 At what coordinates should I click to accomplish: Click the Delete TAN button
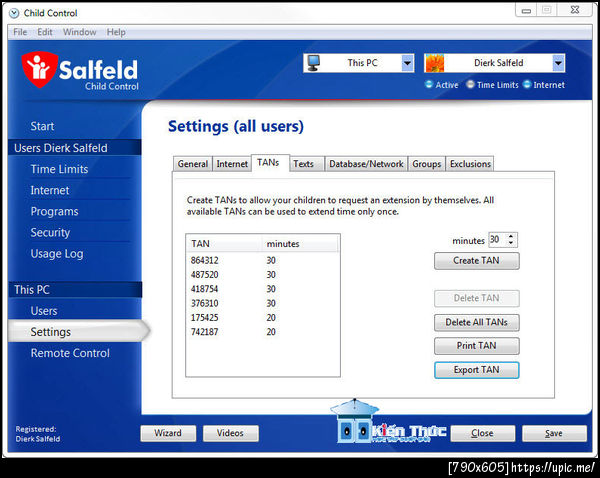pos(476,298)
